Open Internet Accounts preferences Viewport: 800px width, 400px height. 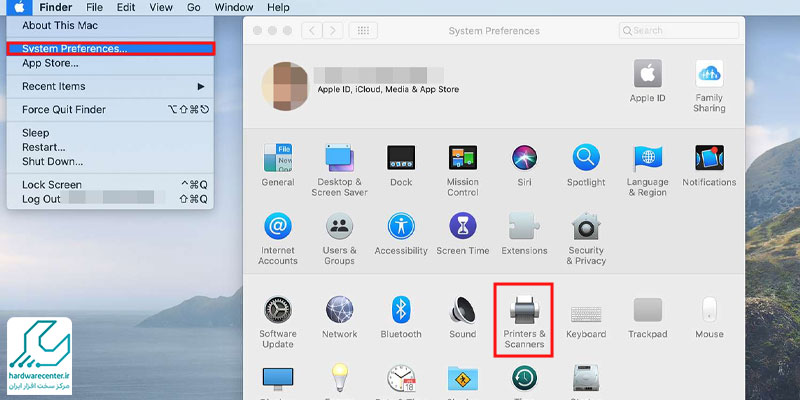coord(278,238)
